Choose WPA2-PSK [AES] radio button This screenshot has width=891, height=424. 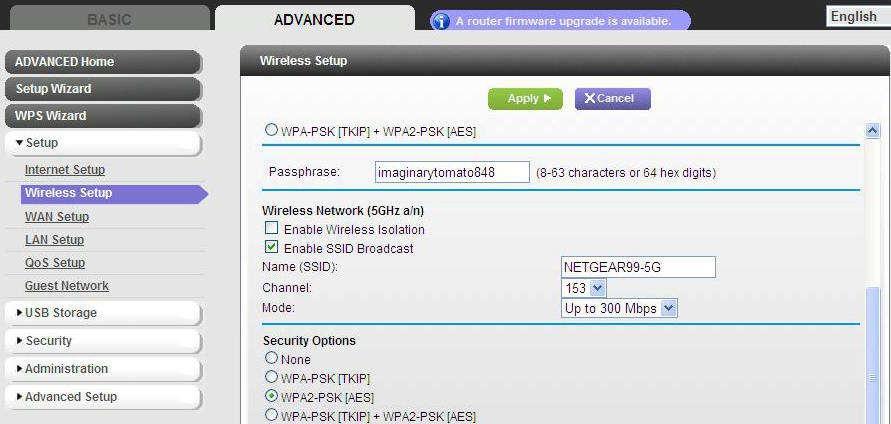pyautogui.click(x=272, y=396)
